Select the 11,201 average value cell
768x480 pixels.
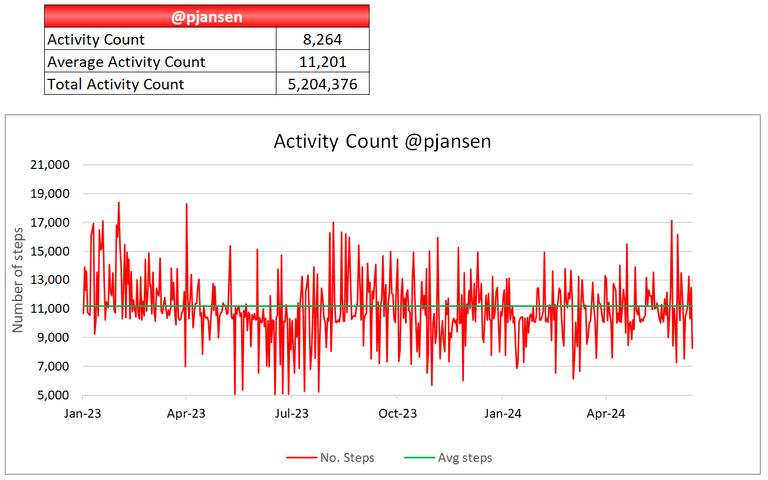[323, 62]
